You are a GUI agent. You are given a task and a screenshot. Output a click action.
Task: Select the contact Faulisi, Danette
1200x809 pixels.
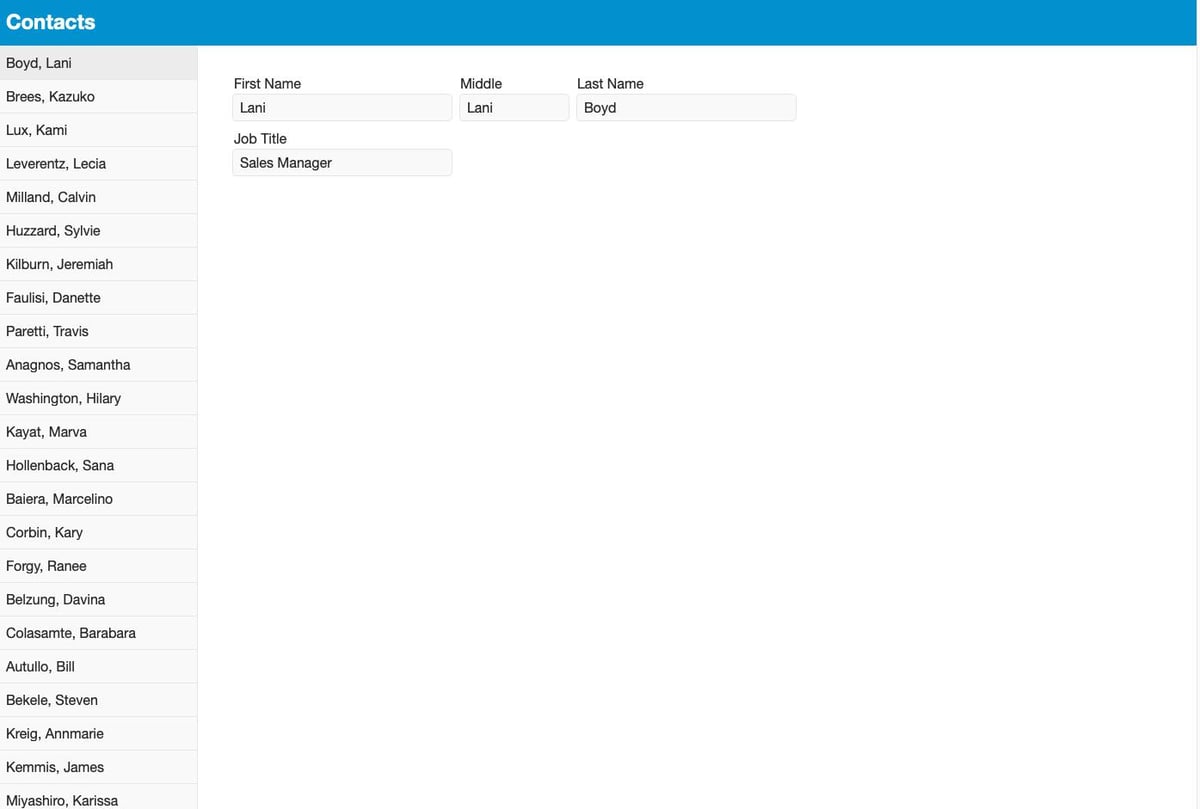tap(98, 297)
